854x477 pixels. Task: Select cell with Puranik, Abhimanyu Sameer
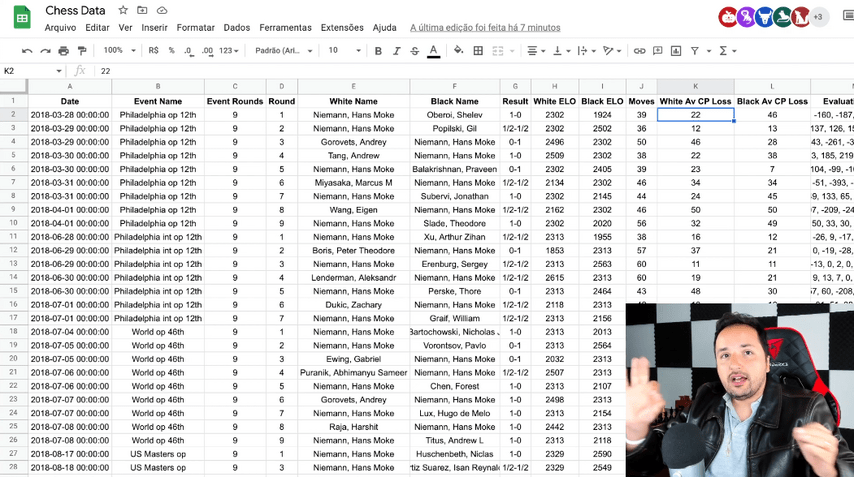353,372
